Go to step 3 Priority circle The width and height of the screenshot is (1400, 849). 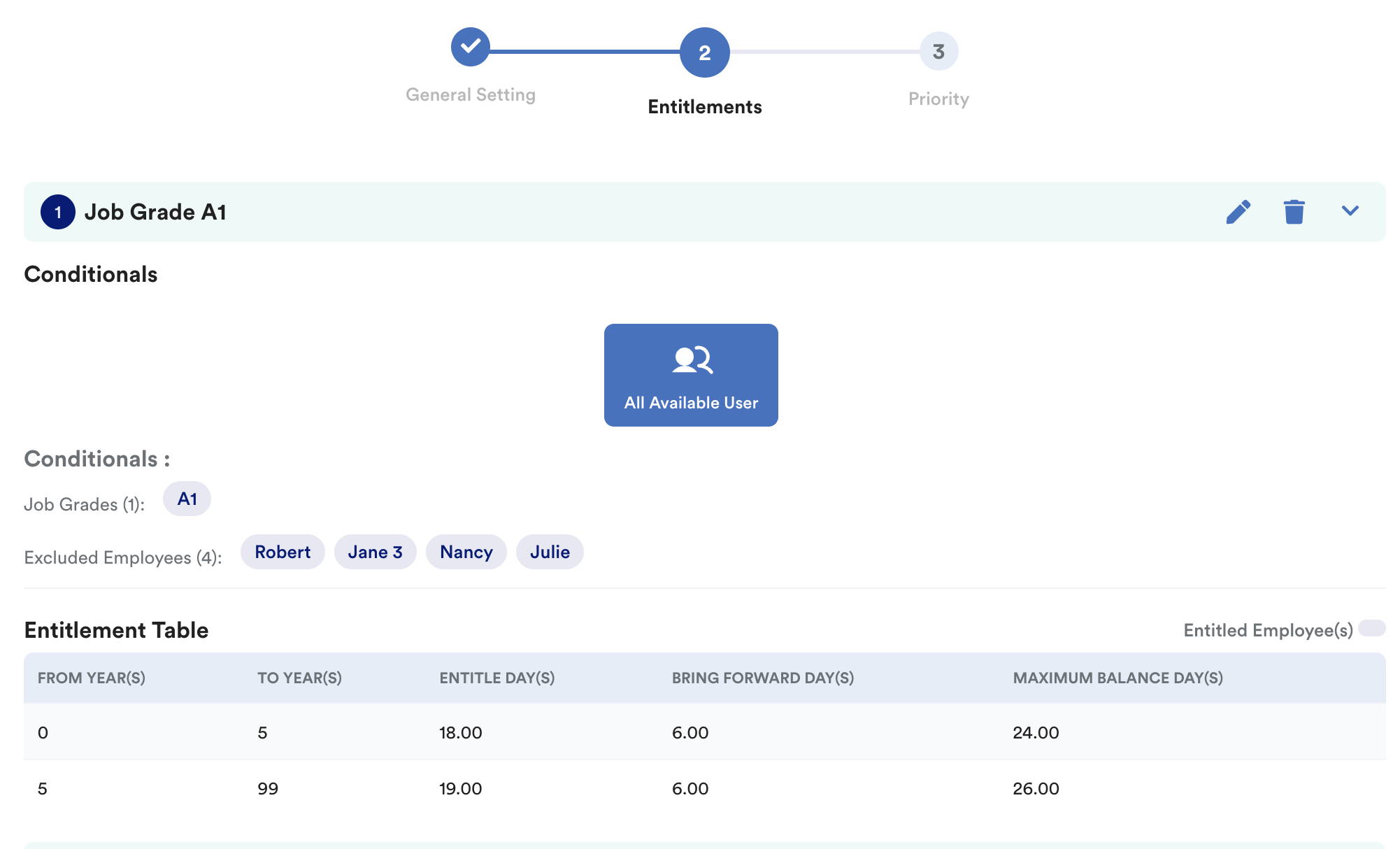coord(938,51)
